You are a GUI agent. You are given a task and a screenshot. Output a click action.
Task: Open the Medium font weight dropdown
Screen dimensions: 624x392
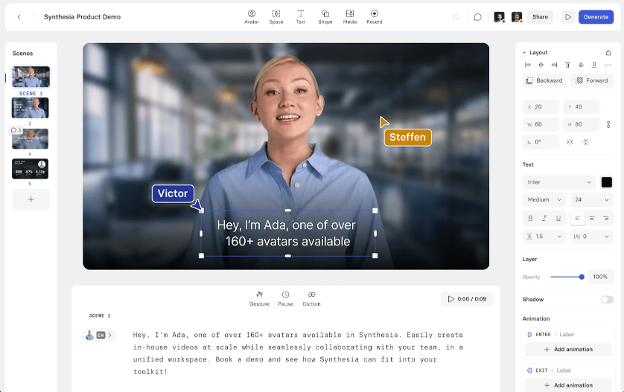click(x=544, y=200)
